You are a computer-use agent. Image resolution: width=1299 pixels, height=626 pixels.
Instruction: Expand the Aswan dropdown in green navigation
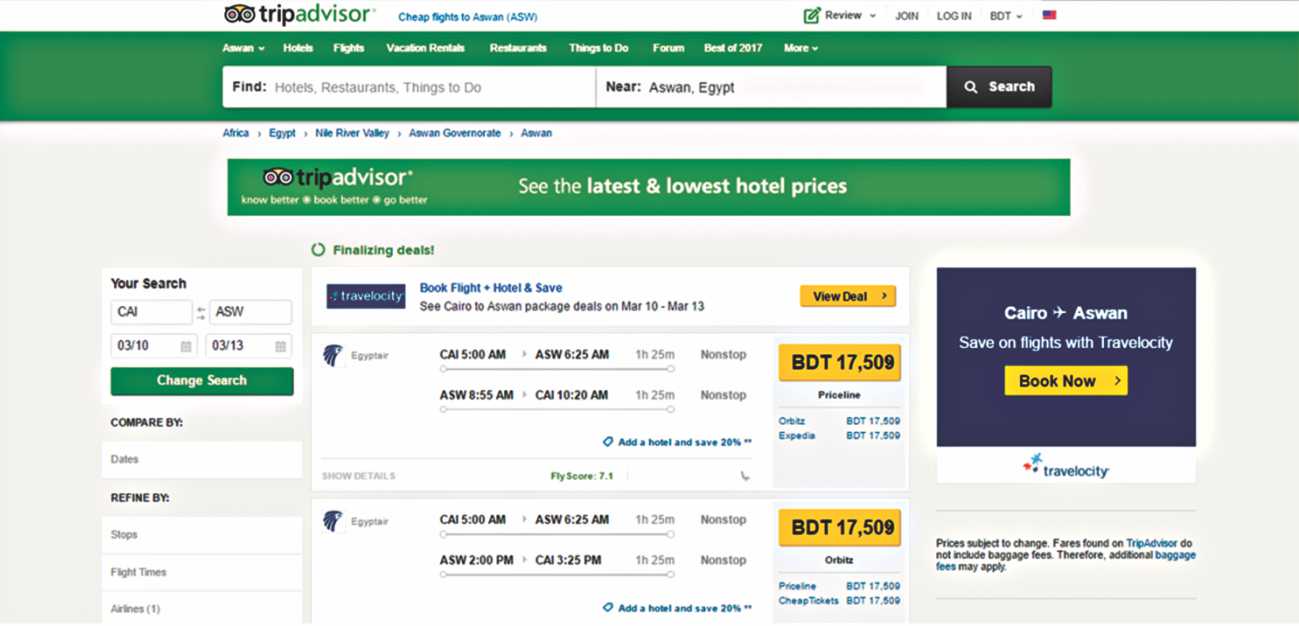243,48
